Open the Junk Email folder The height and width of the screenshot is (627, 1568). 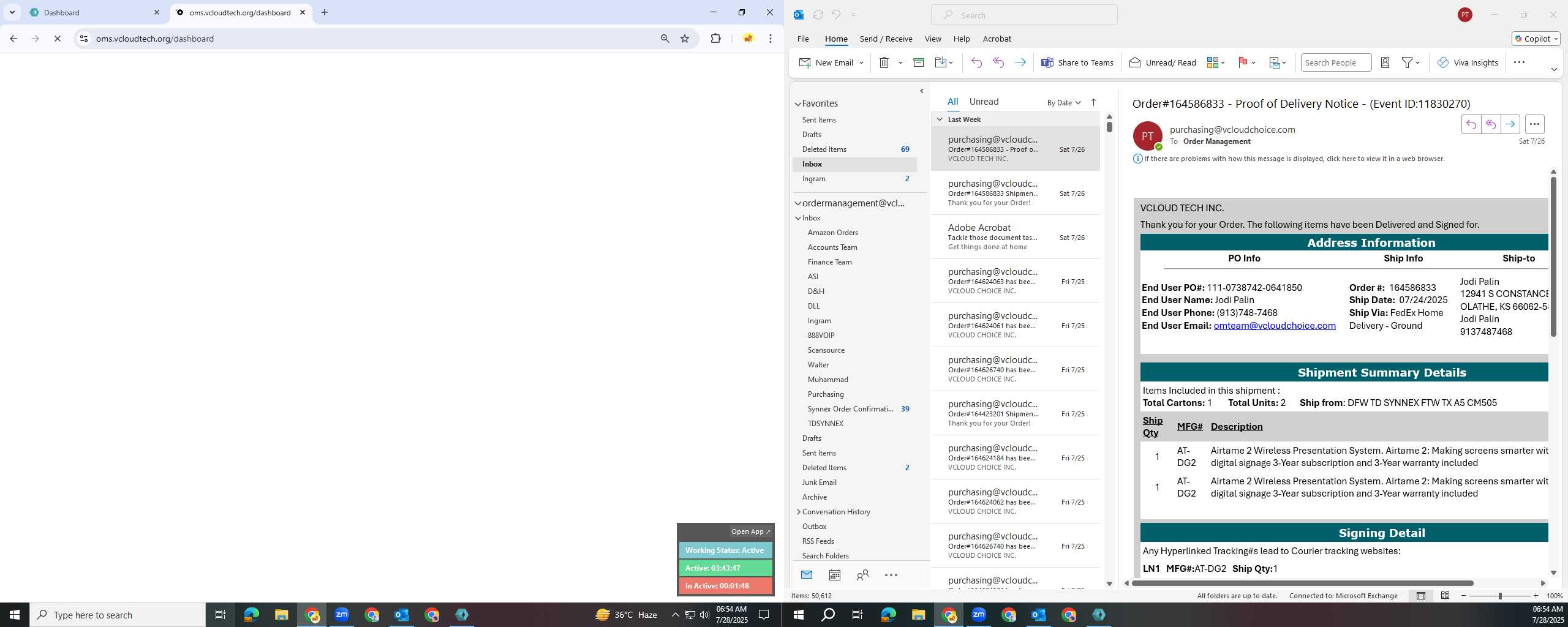pyautogui.click(x=819, y=482)
